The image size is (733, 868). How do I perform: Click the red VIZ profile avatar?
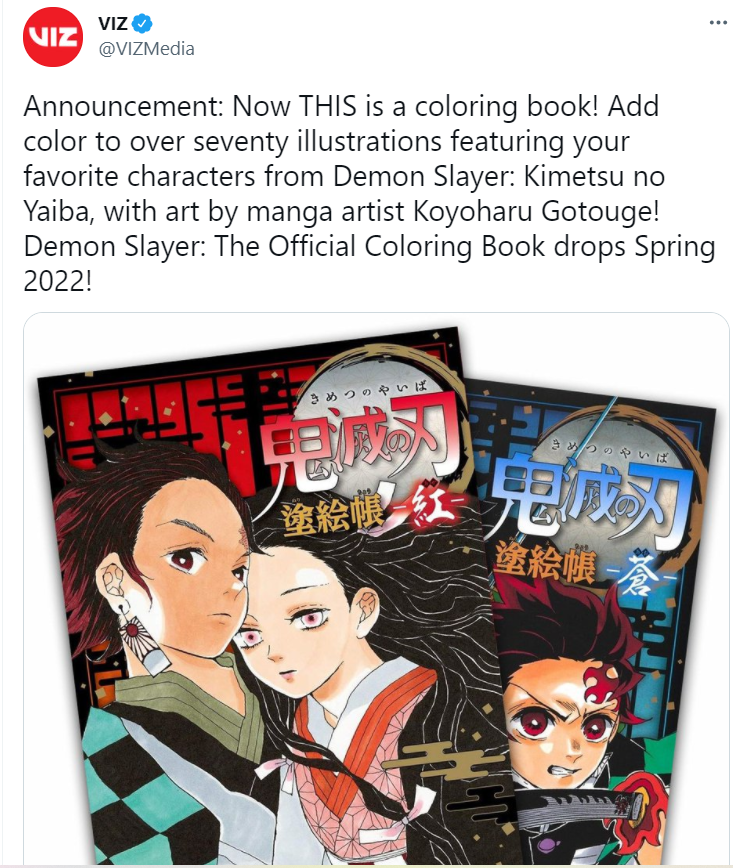[53, 37]
